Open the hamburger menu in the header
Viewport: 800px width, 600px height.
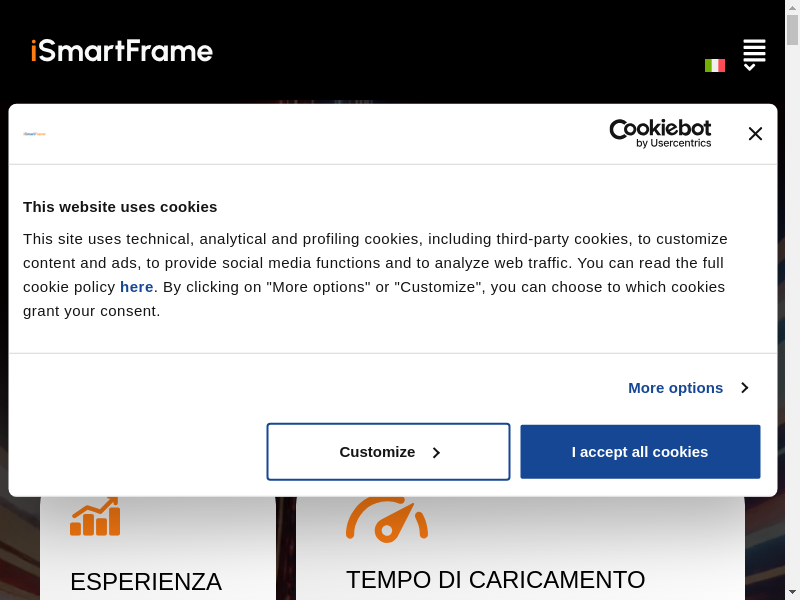point(754,49)
